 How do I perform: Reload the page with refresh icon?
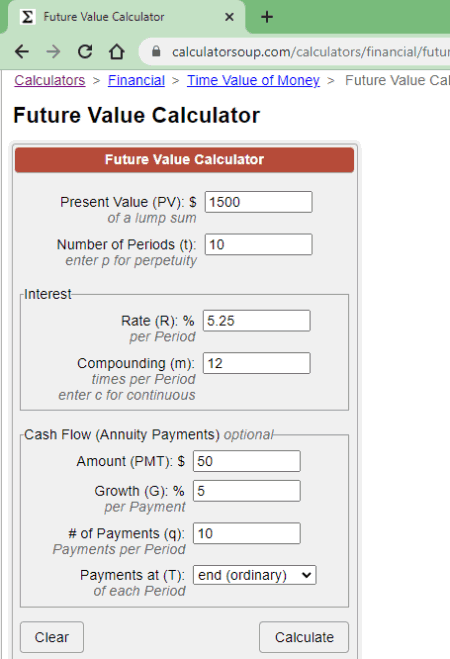tap(85, 52)
